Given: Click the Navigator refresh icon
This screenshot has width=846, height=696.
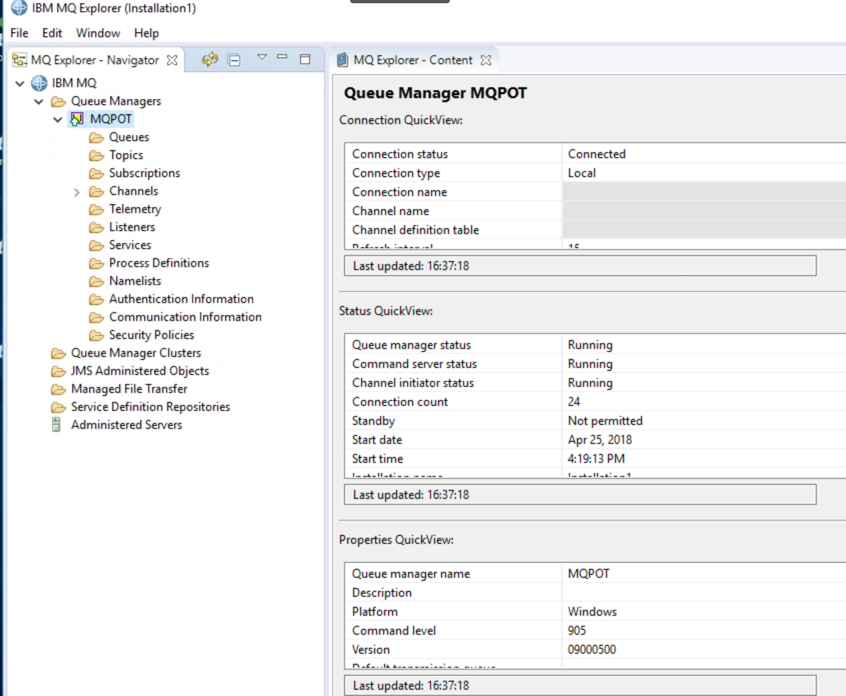Looking at the screenshot, I should [210, 59].
